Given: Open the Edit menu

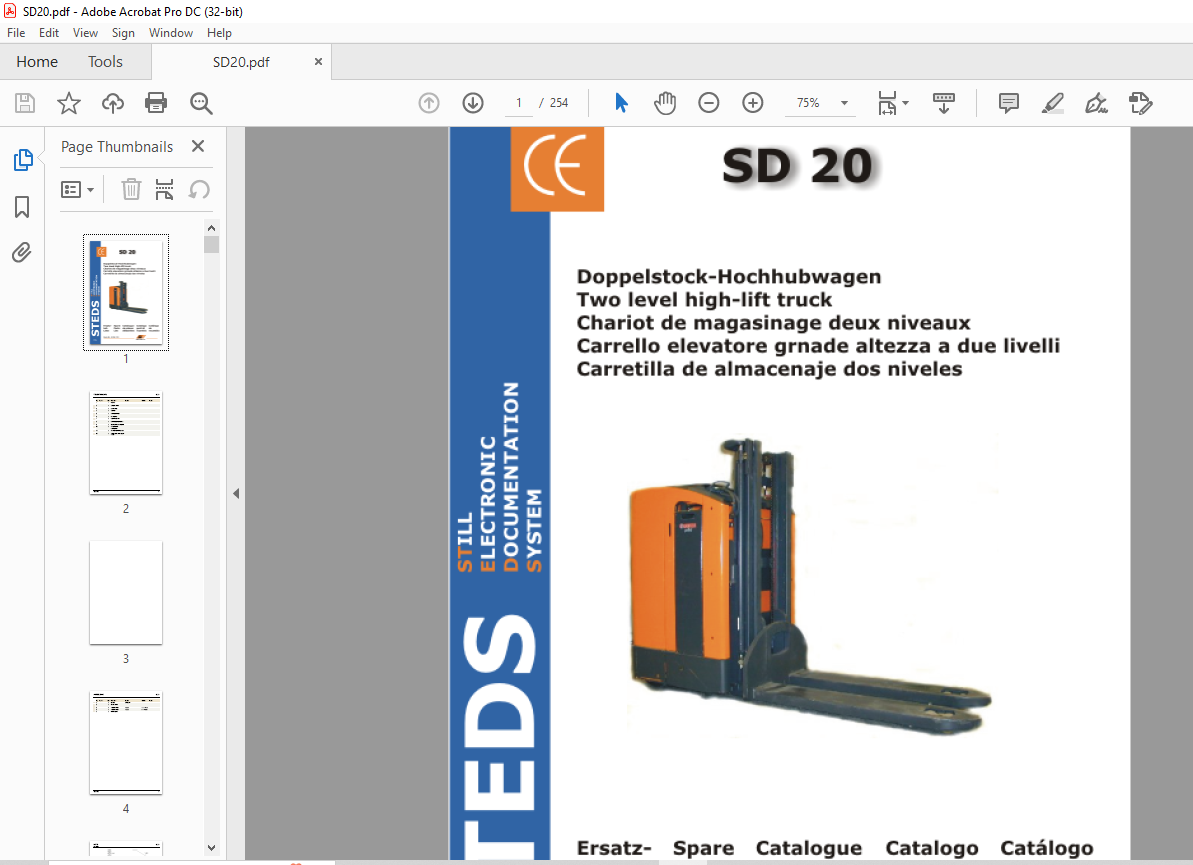Looking at the screenshot, I should click(x=49, y=33).
